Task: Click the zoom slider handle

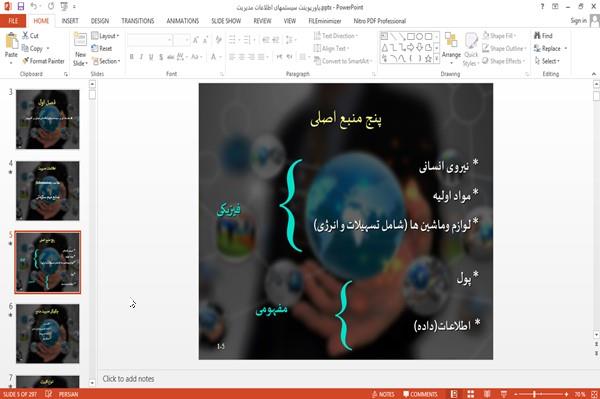Action: (x=535, y=394)
